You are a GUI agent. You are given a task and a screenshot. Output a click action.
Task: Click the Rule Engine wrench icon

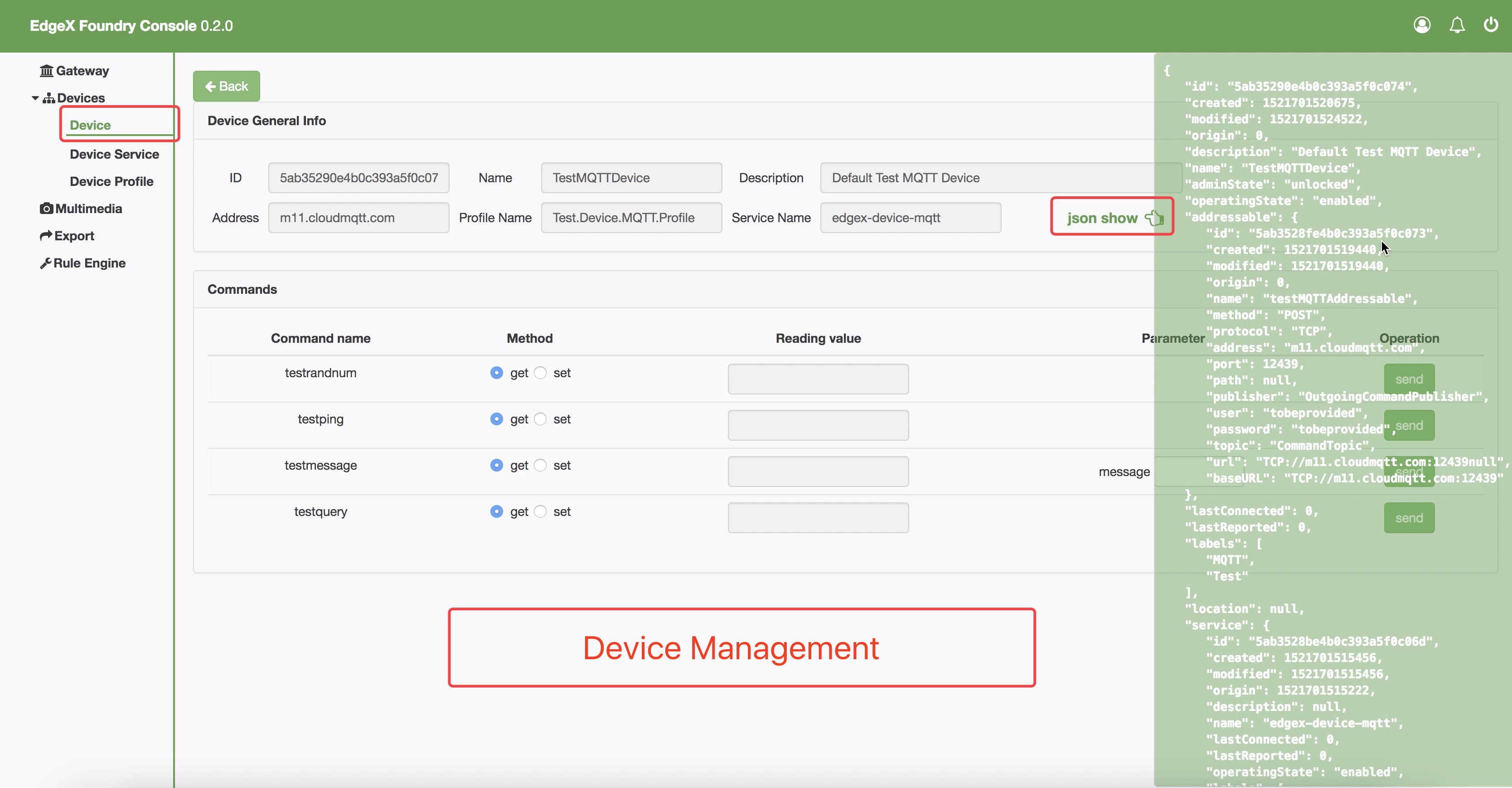pos(46,263)
